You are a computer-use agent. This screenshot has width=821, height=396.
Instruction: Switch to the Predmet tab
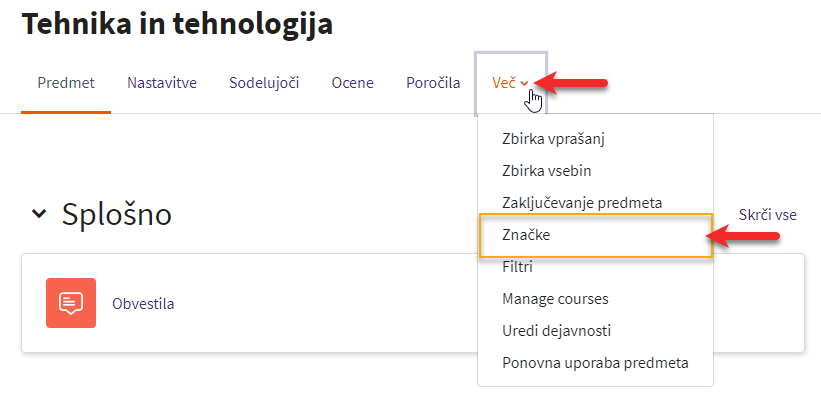tap(66, 83)
